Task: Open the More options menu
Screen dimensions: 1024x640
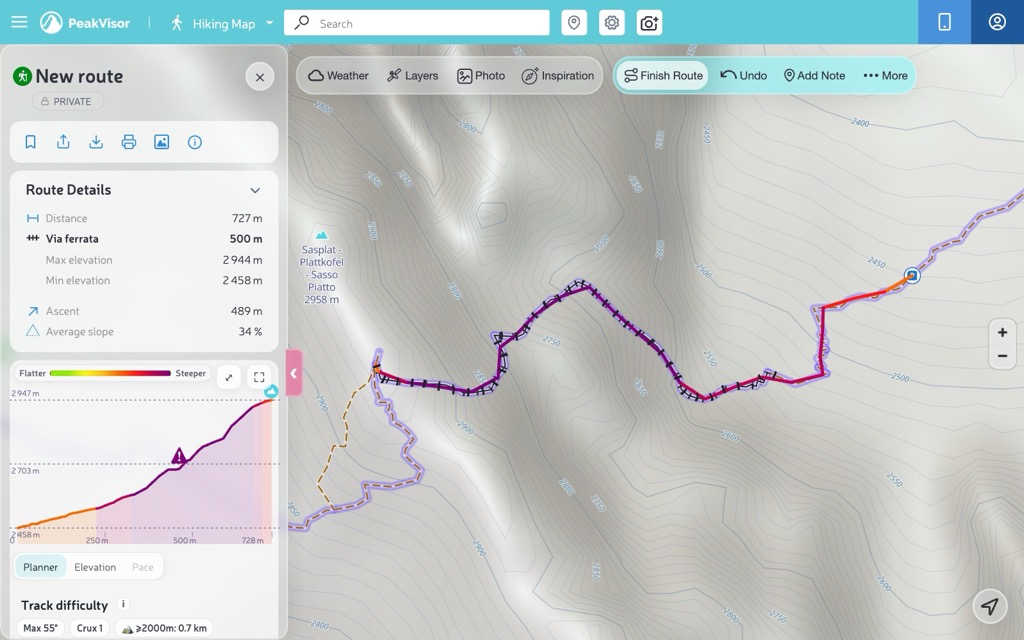Action: point(886,76)
